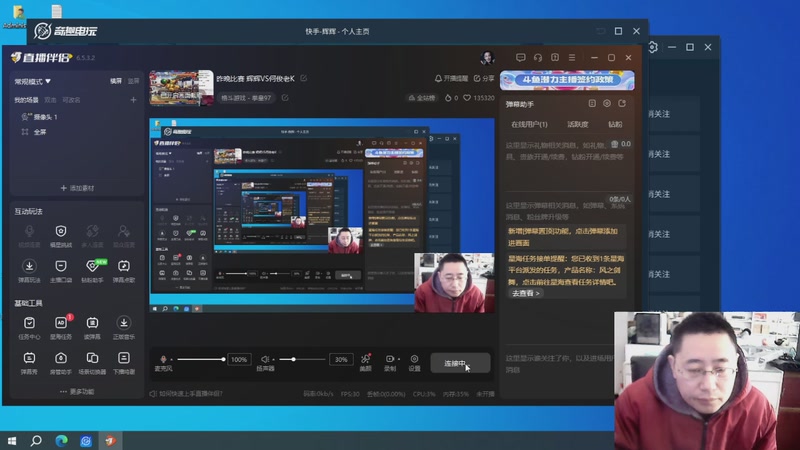
Task: Open the 读弹幕 icon
Action: click(92, 328)
